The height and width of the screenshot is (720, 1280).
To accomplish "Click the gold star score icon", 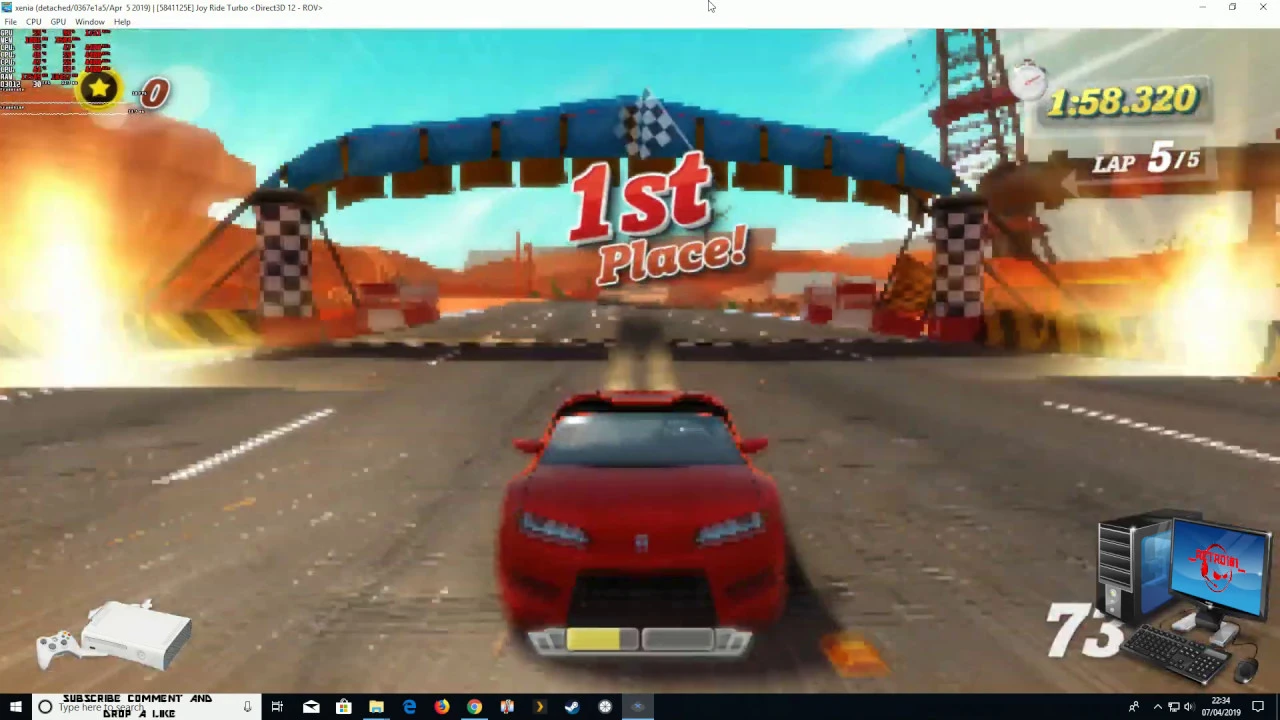I will coord(99,90).
